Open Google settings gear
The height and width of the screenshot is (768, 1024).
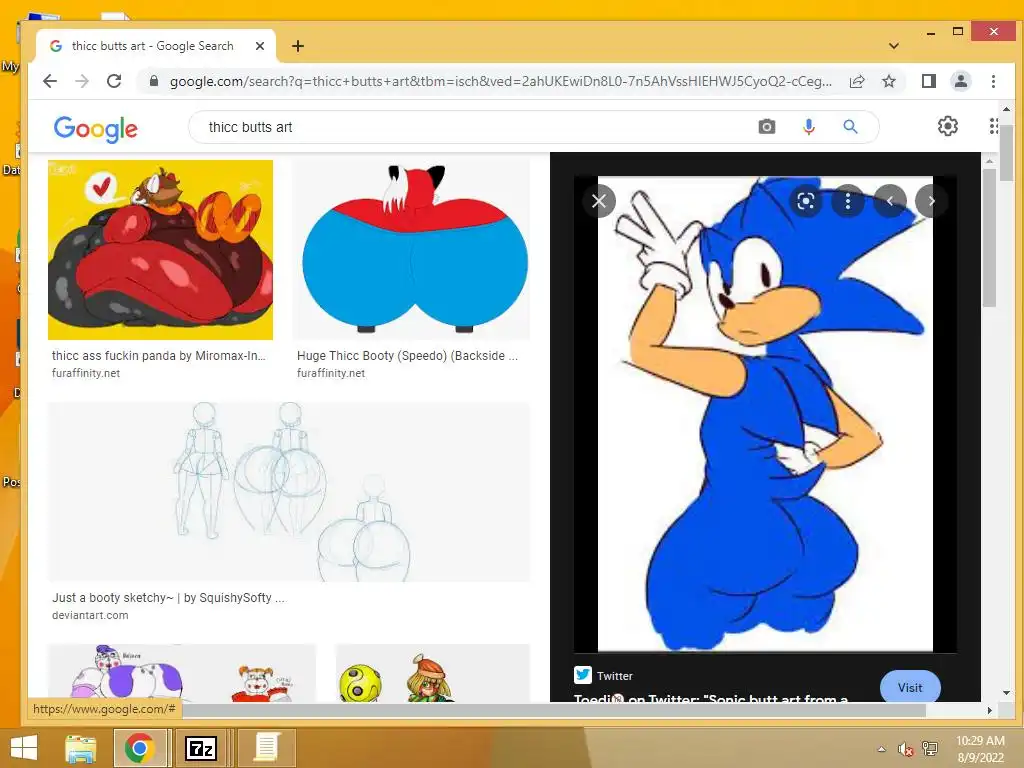pyautogui.click(x=948, y=126)
